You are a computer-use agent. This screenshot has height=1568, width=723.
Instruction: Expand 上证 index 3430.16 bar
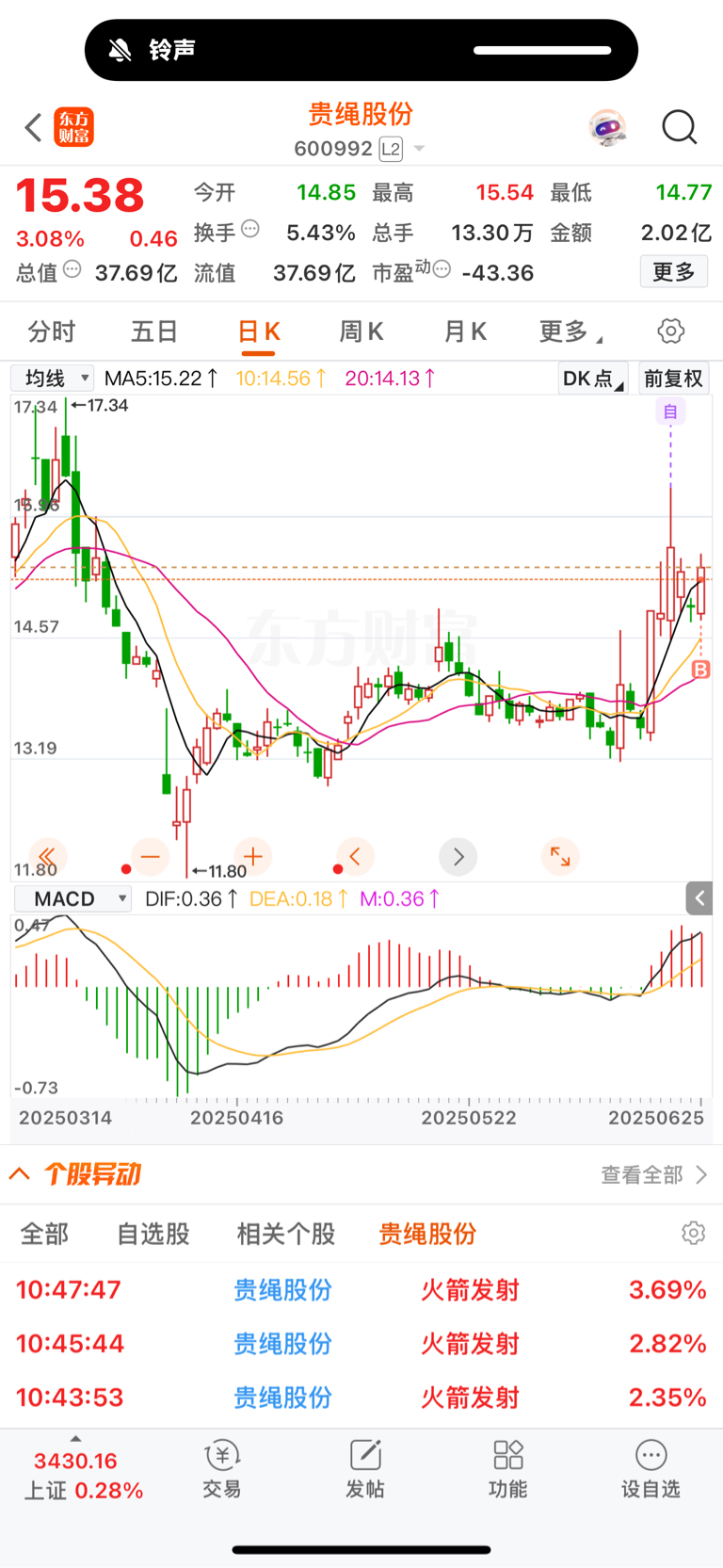tap(76, 1469)
